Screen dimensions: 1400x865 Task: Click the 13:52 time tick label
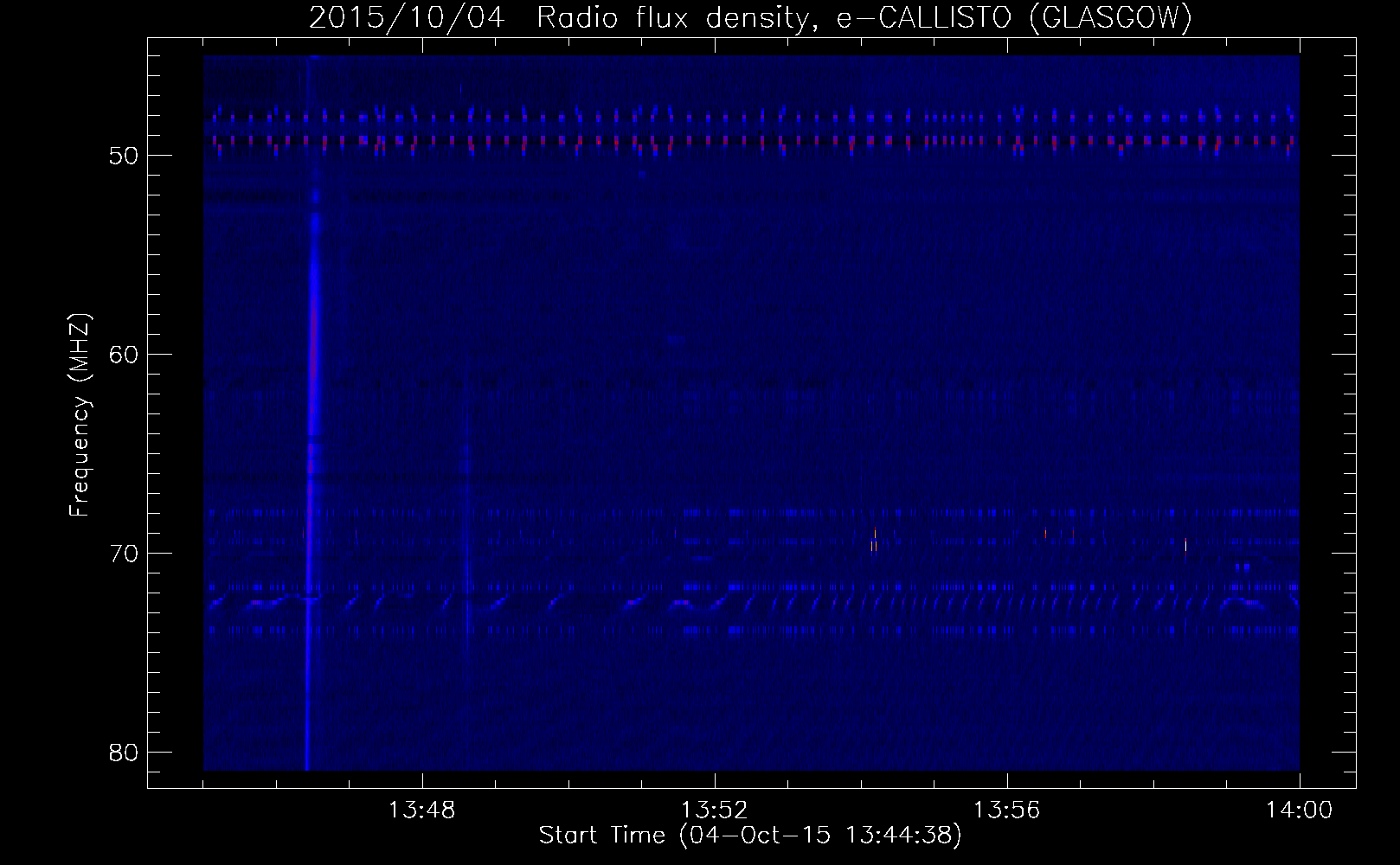[x=715, y=811]
